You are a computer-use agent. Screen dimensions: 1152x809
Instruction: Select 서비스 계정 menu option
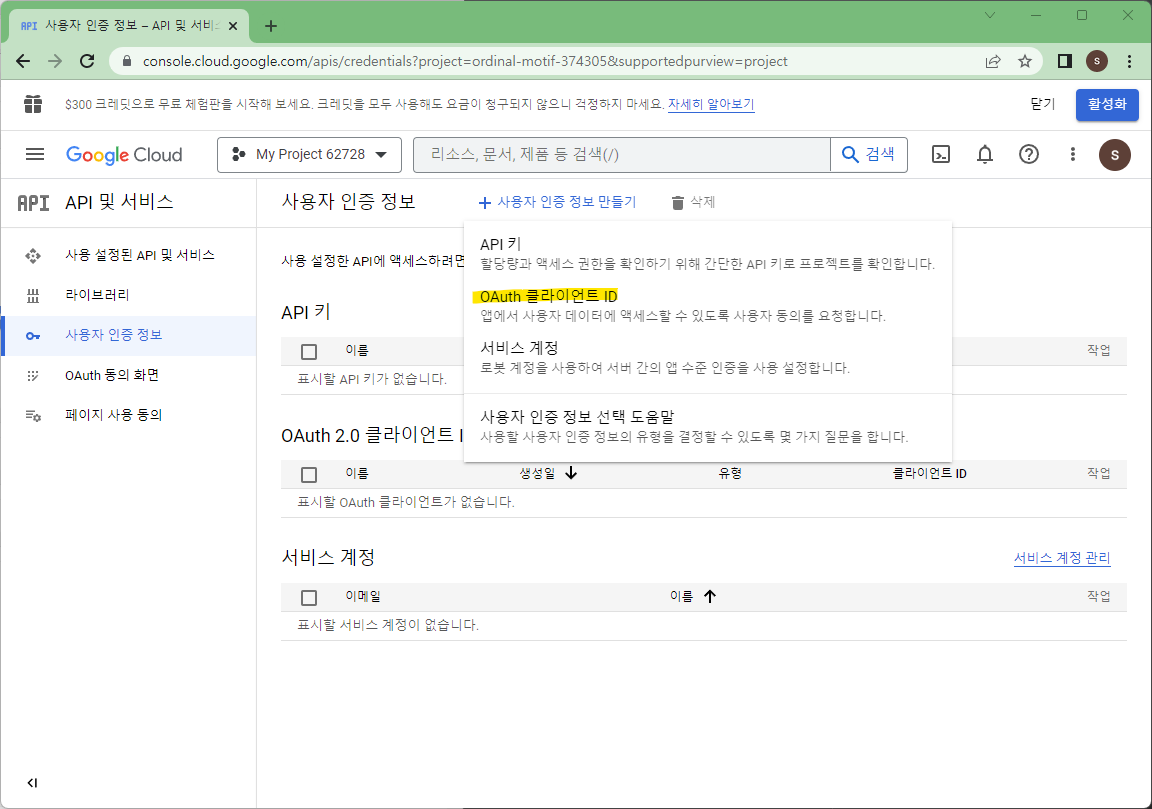[x=708, y=356]
